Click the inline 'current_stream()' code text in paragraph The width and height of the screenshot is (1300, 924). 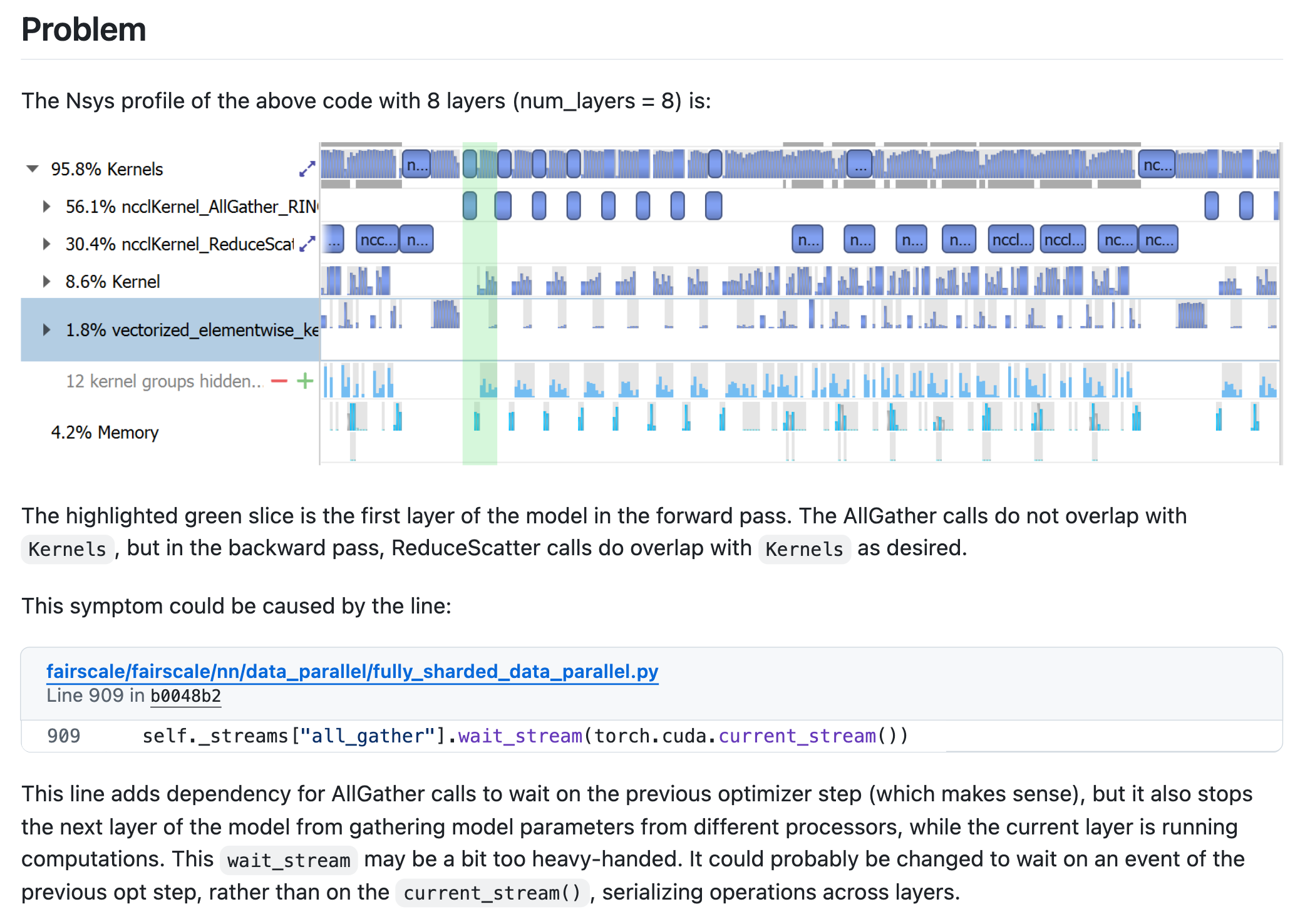492,893
